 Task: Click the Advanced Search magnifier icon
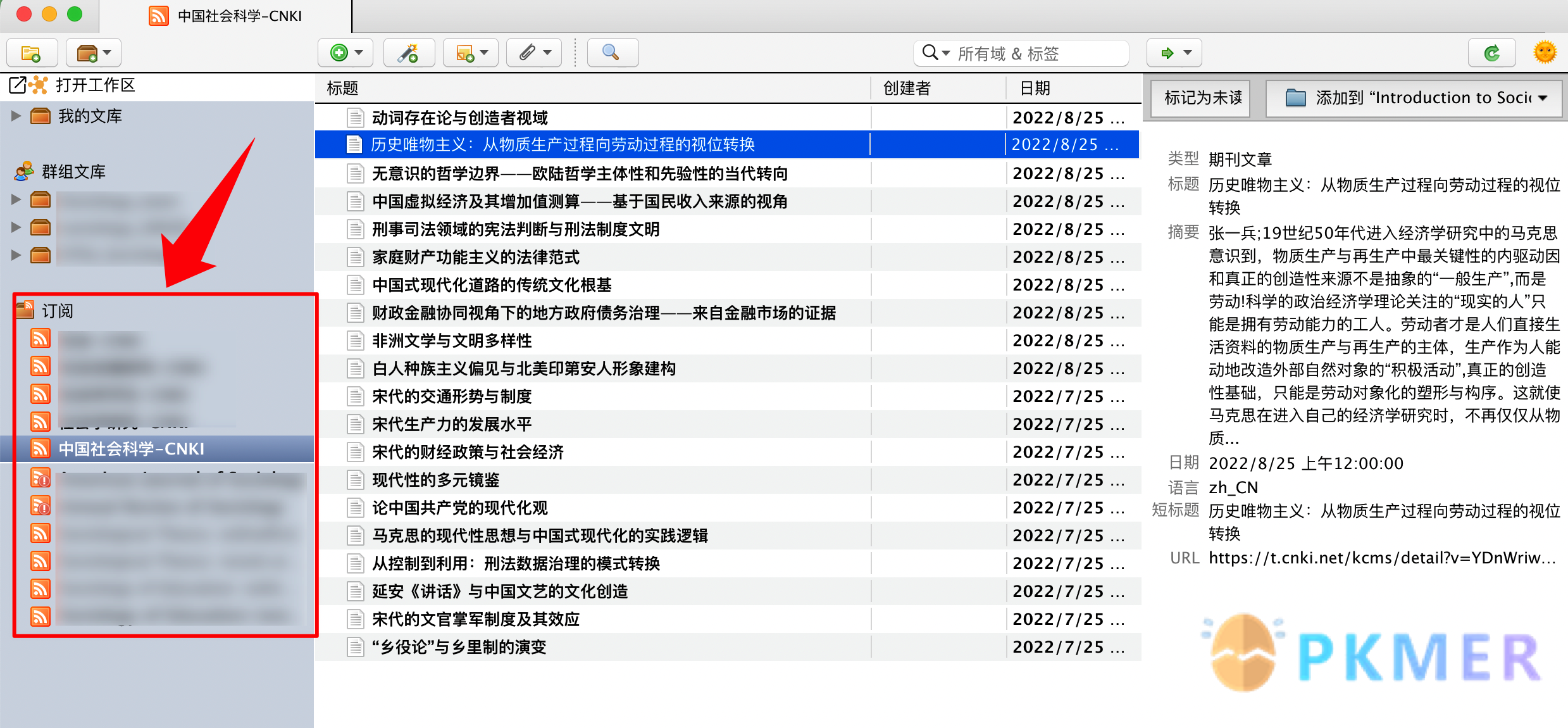coord(613,53)
